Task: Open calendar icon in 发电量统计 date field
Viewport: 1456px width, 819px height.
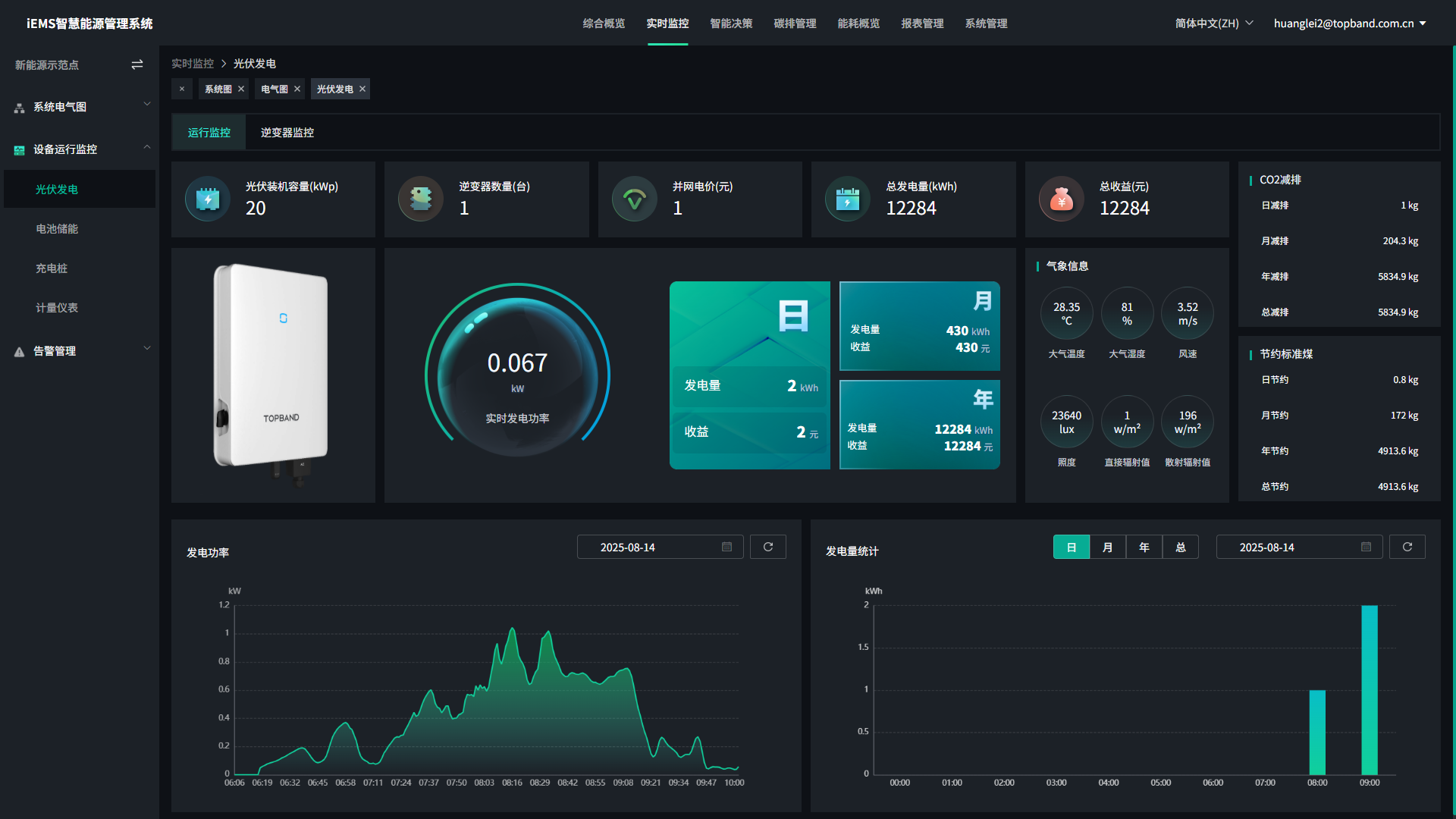Action: click(x=1367, y=547)
